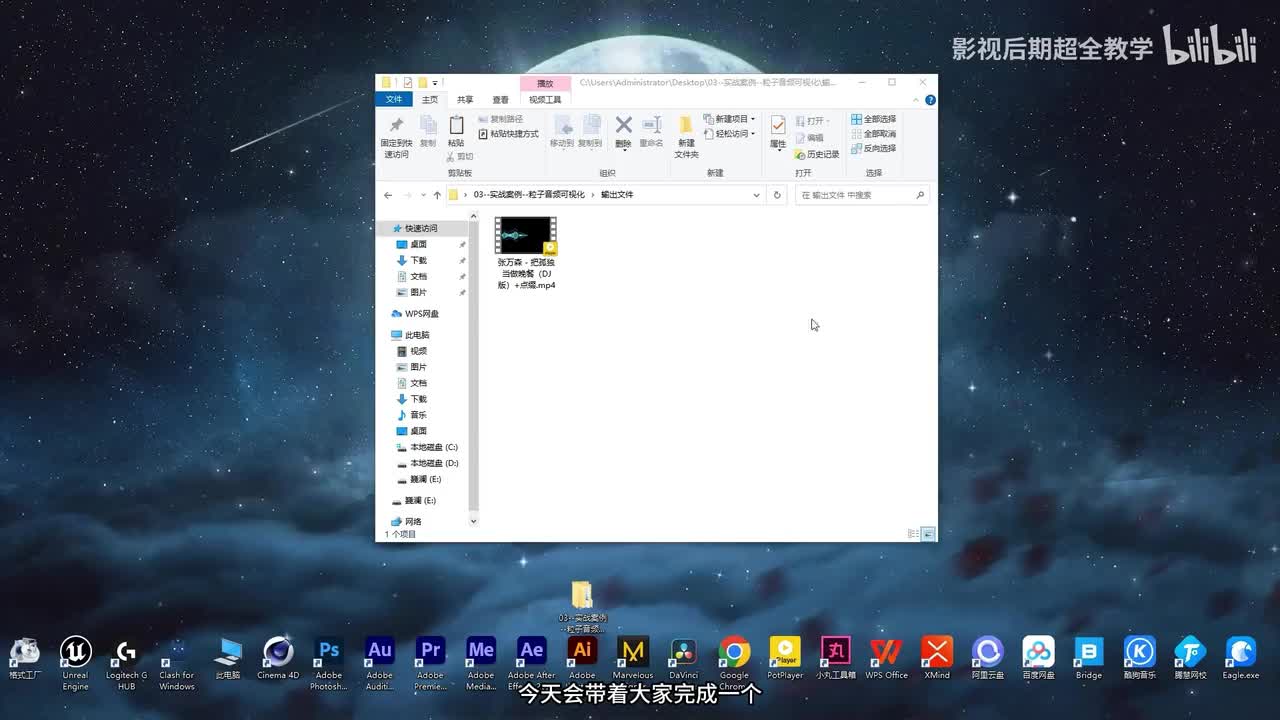Screen dimensions: 1280x720
Task: Open the Adobe Illustrator desktop shortcut
Action: coord(582,659)
